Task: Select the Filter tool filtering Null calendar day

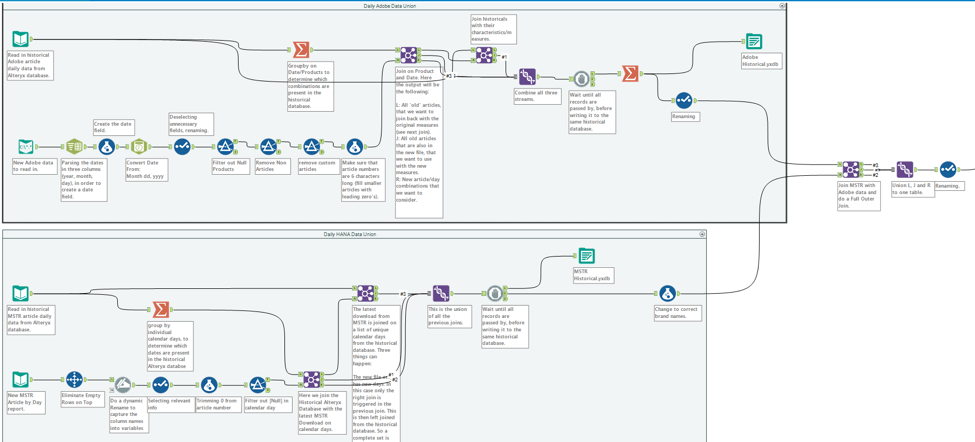Action: coord(257,385)
